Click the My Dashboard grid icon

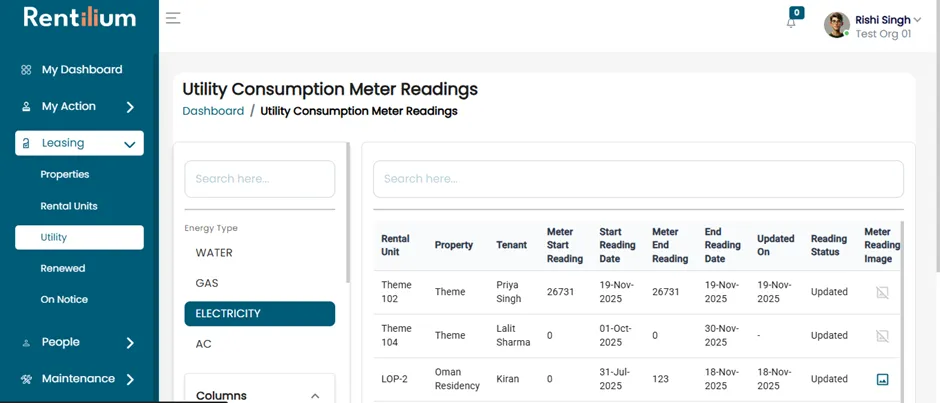[x=26, y=70]
